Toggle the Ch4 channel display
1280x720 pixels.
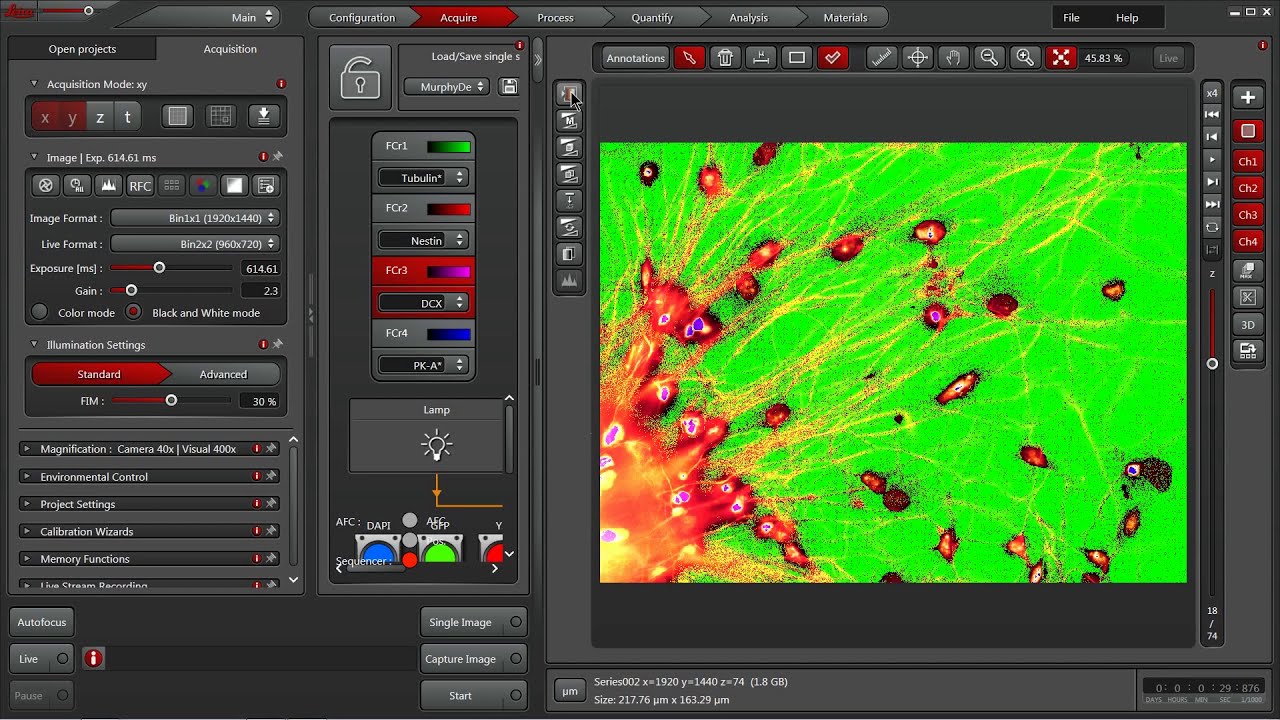1247,242
